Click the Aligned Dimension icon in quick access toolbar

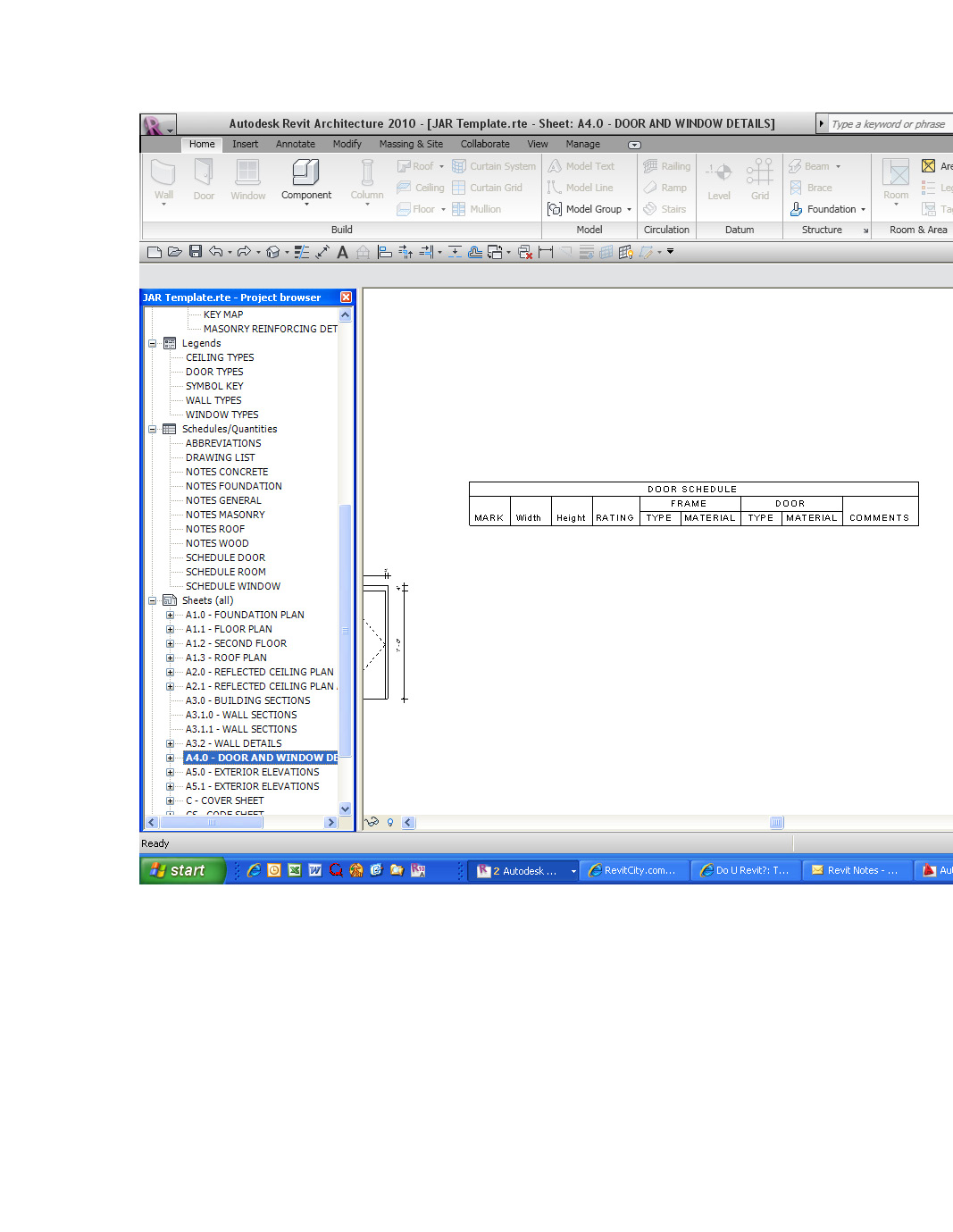pyautogui.click(x=322, y=253)
